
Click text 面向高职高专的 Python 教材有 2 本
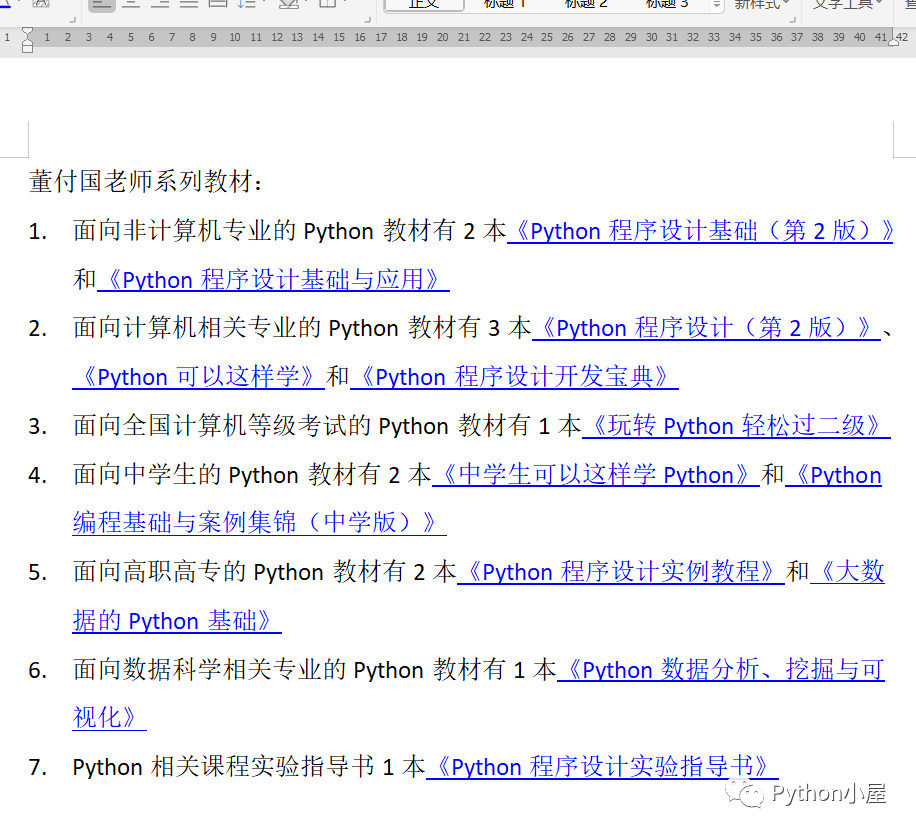265,572
